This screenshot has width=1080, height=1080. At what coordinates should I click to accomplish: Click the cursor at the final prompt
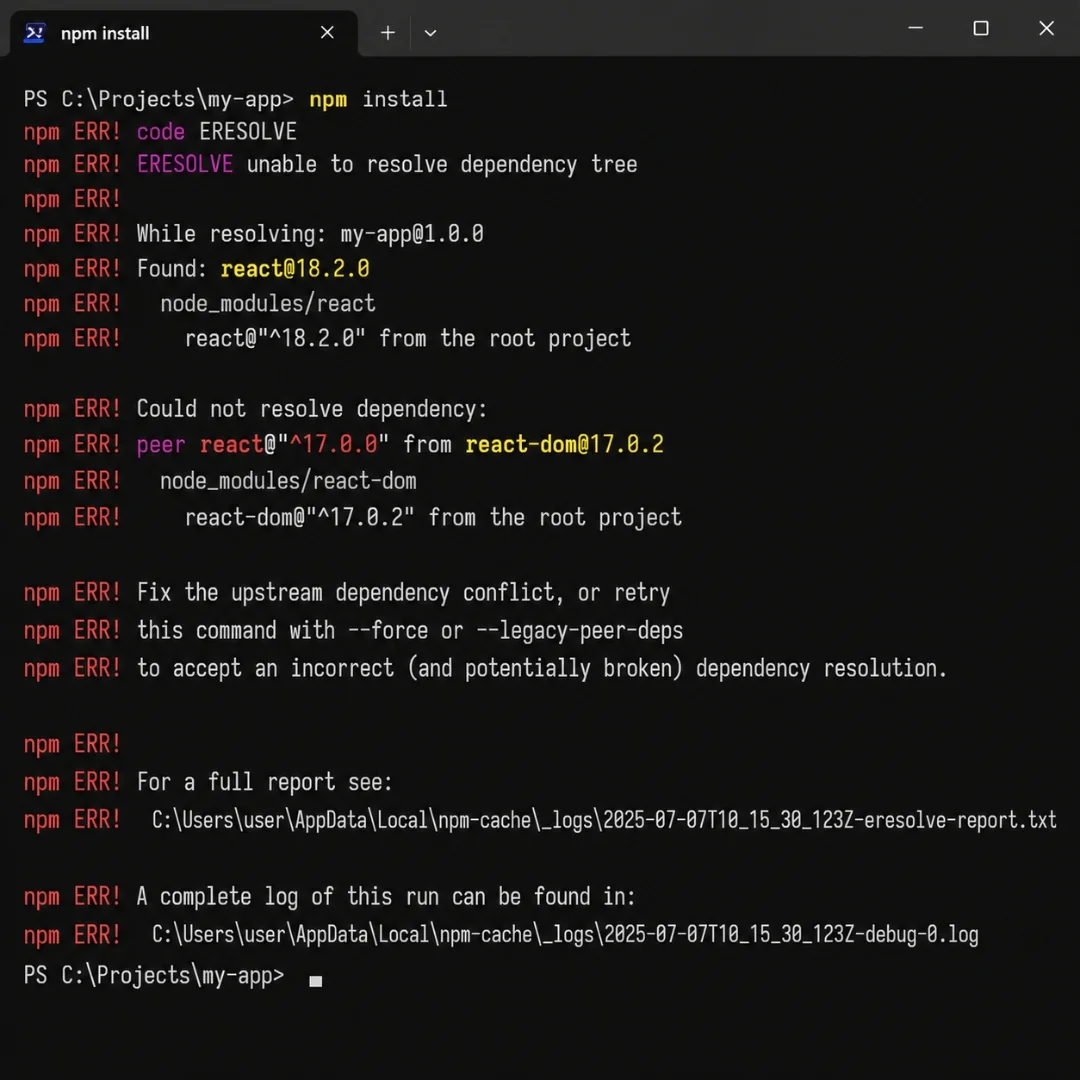click(315, 981)
